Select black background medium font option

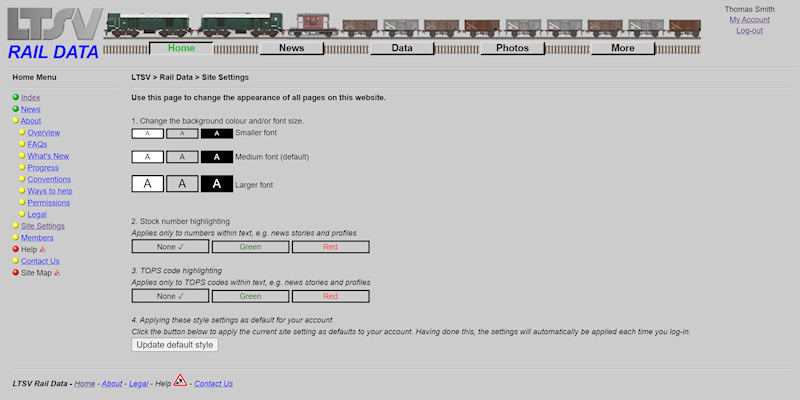pos(216,157)
